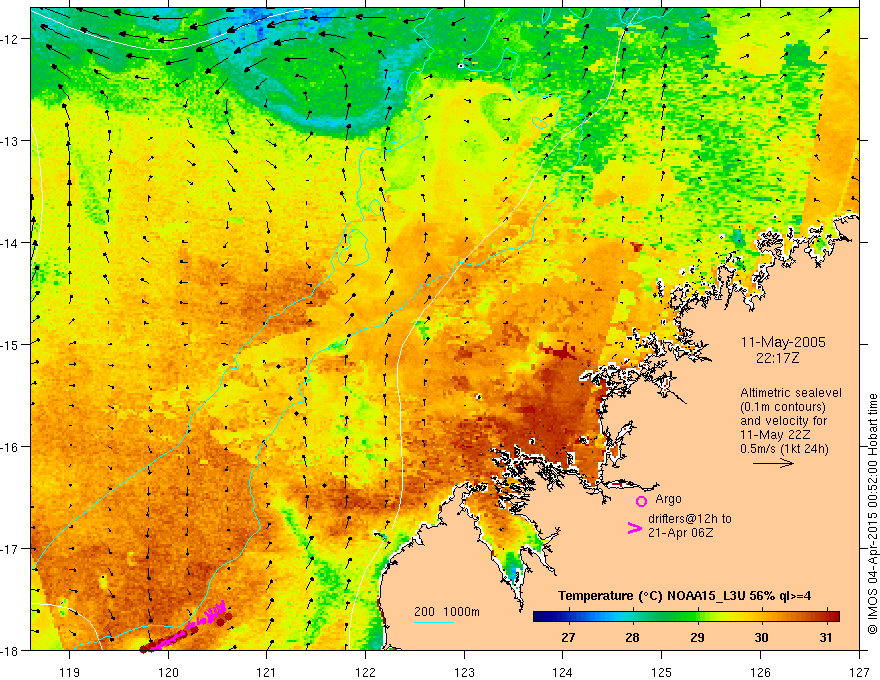Click the longitude axis label 123
The image size is (880, 680).
coord(464,672)
